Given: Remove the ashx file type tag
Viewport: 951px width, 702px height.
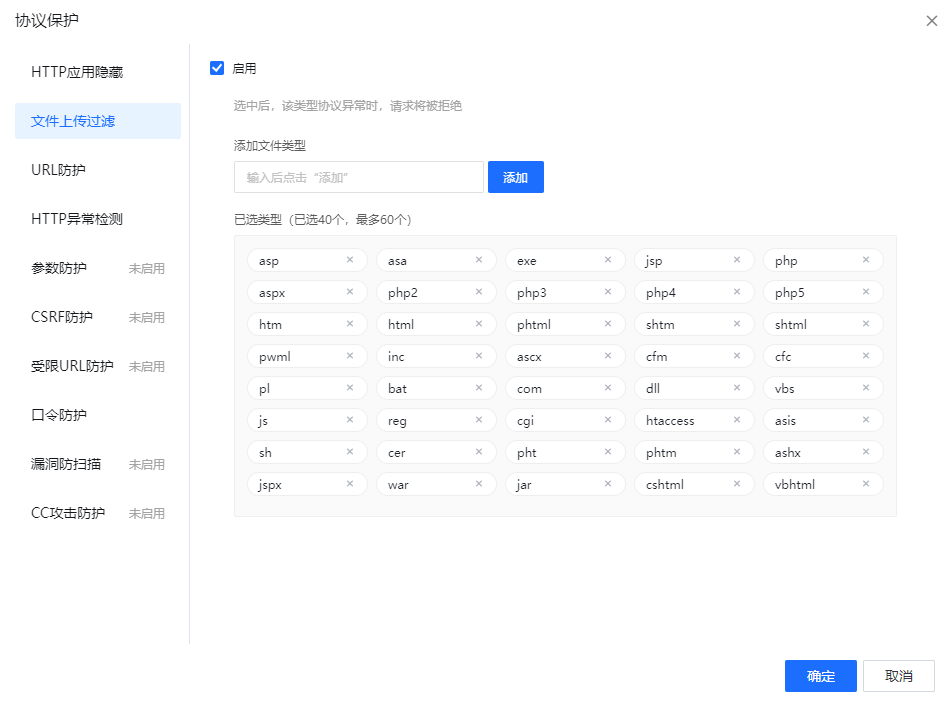Looking at the screenshot, I should [866, 451].
